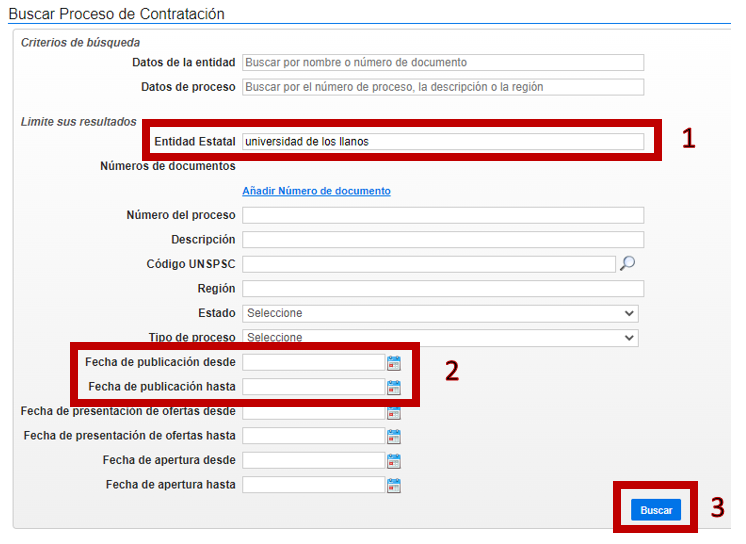
Task: Open calendar for Fecha de publicación desde
Action: [394, 363]
